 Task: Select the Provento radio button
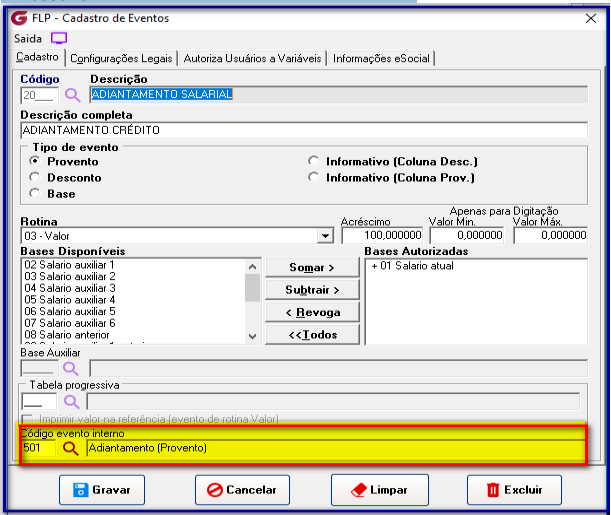point(35,161)
